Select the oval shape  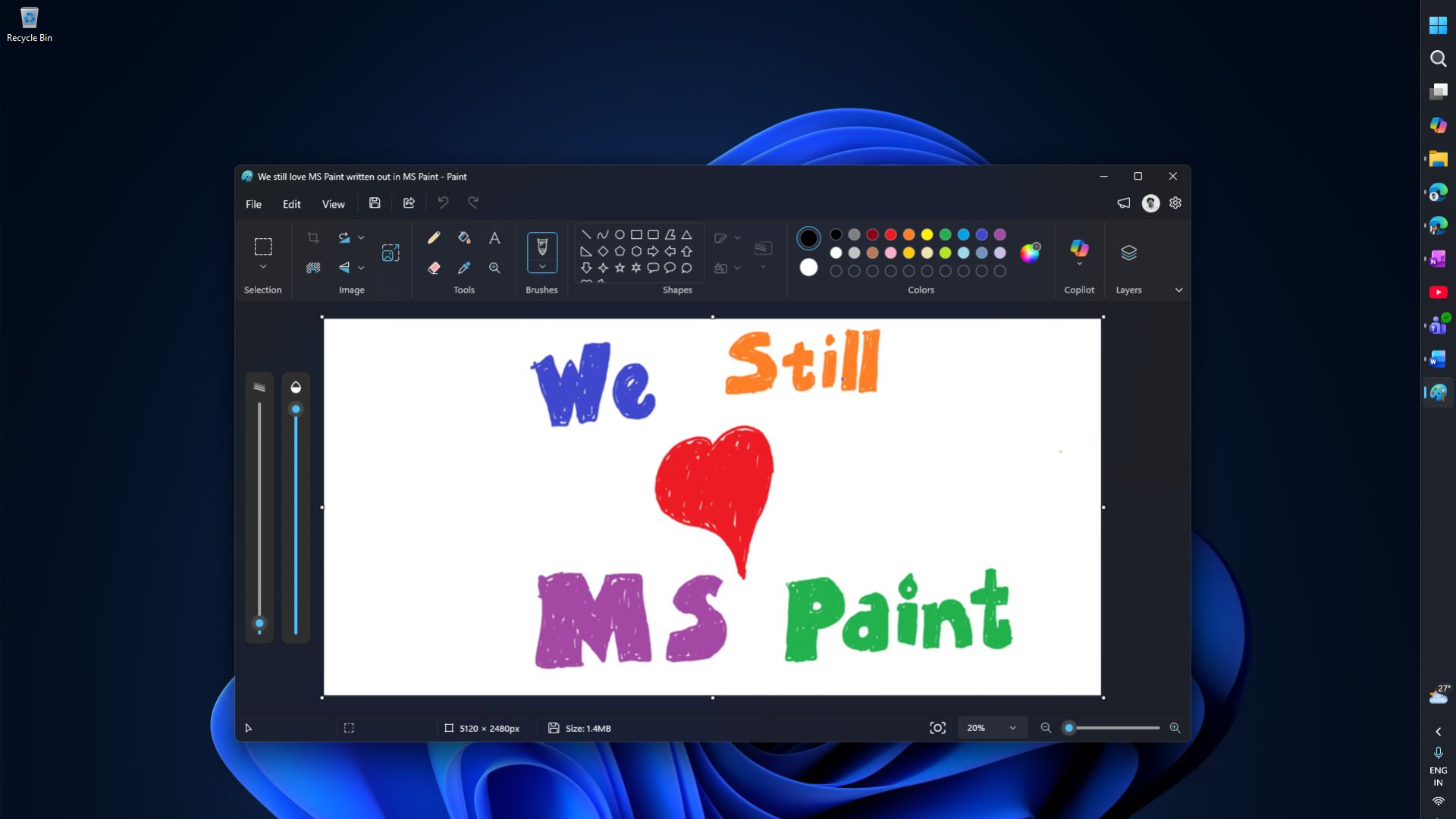point(620,235)
